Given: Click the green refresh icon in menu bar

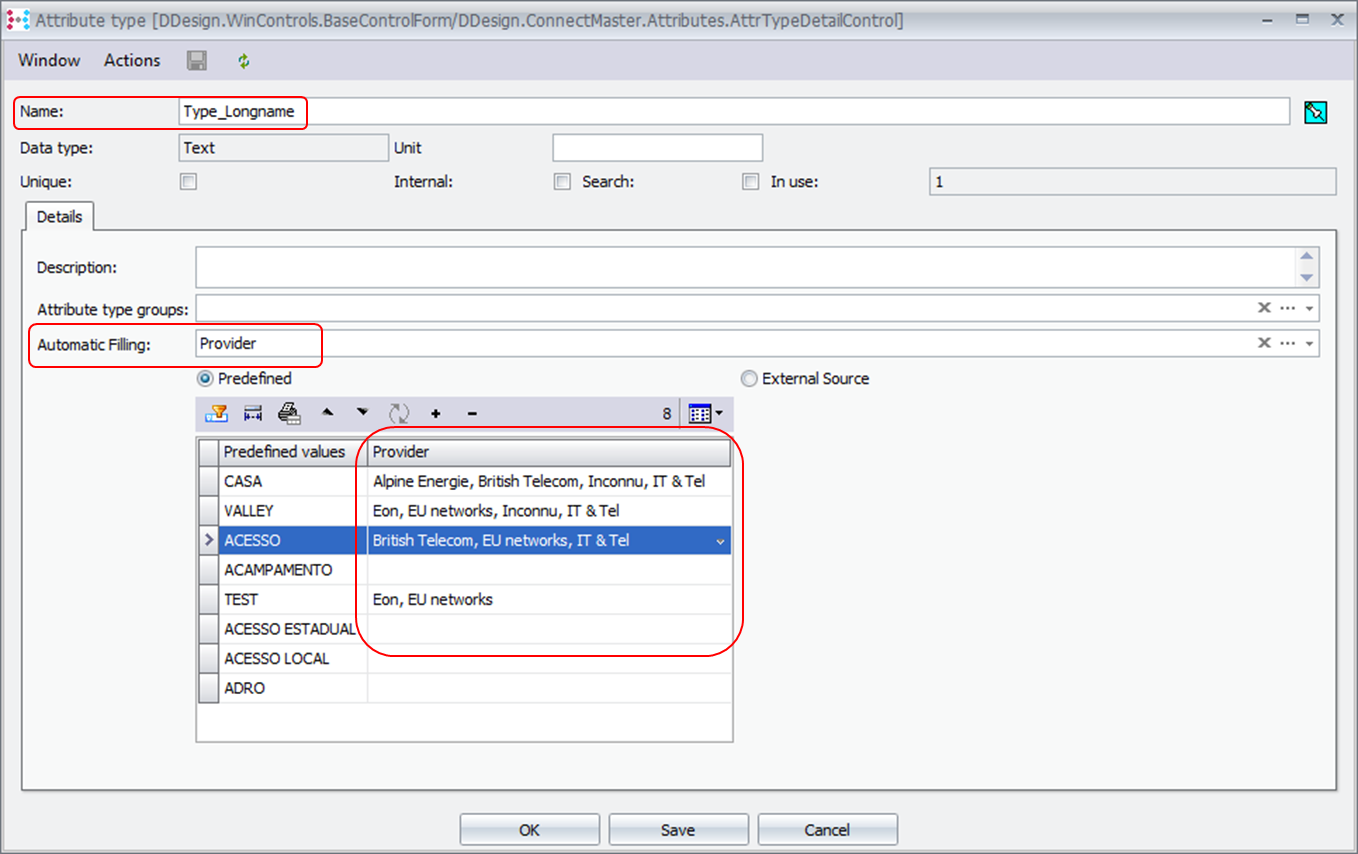Looking at the screenshot, I should click(x=243, y=61).
